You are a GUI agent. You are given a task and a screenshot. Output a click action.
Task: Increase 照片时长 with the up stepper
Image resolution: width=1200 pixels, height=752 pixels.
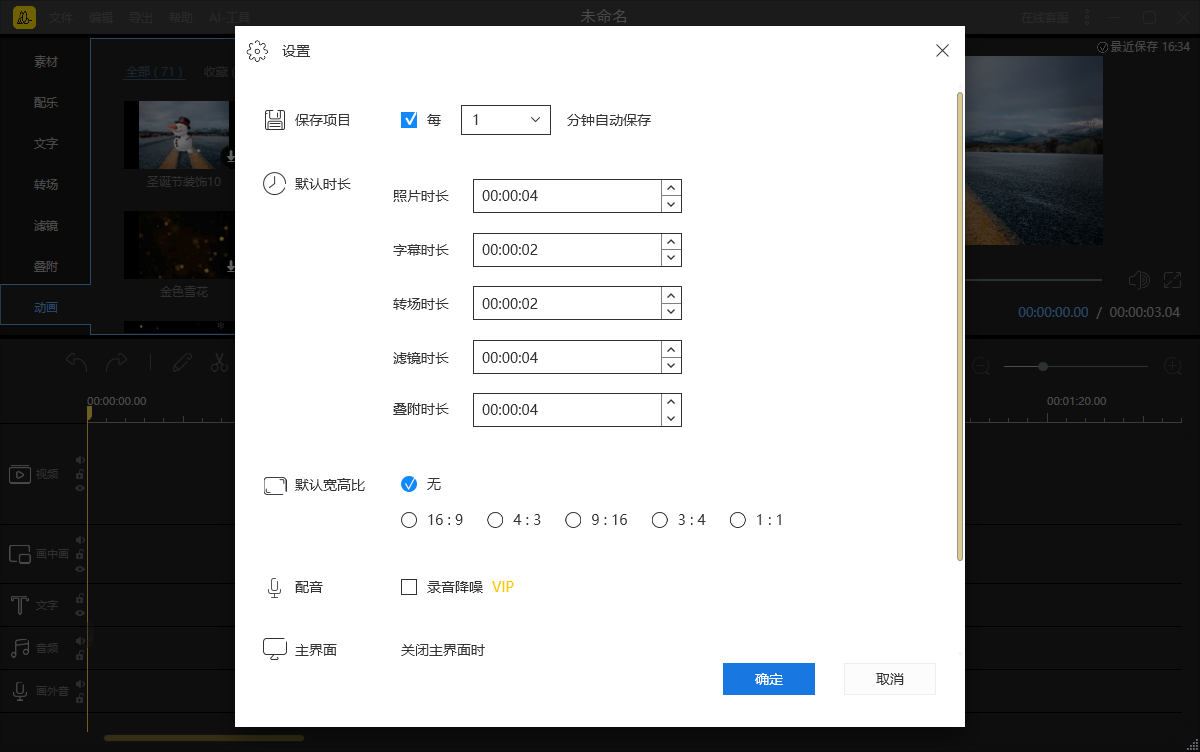[x=671, y=189]
